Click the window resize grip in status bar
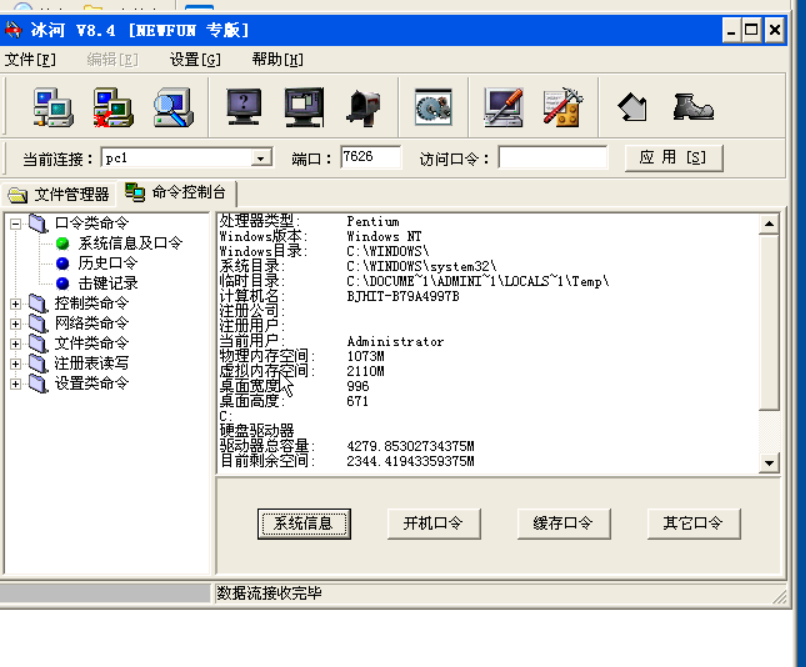Image resolution: width=806 pixels, height=667 pixels. pos(779,596)
